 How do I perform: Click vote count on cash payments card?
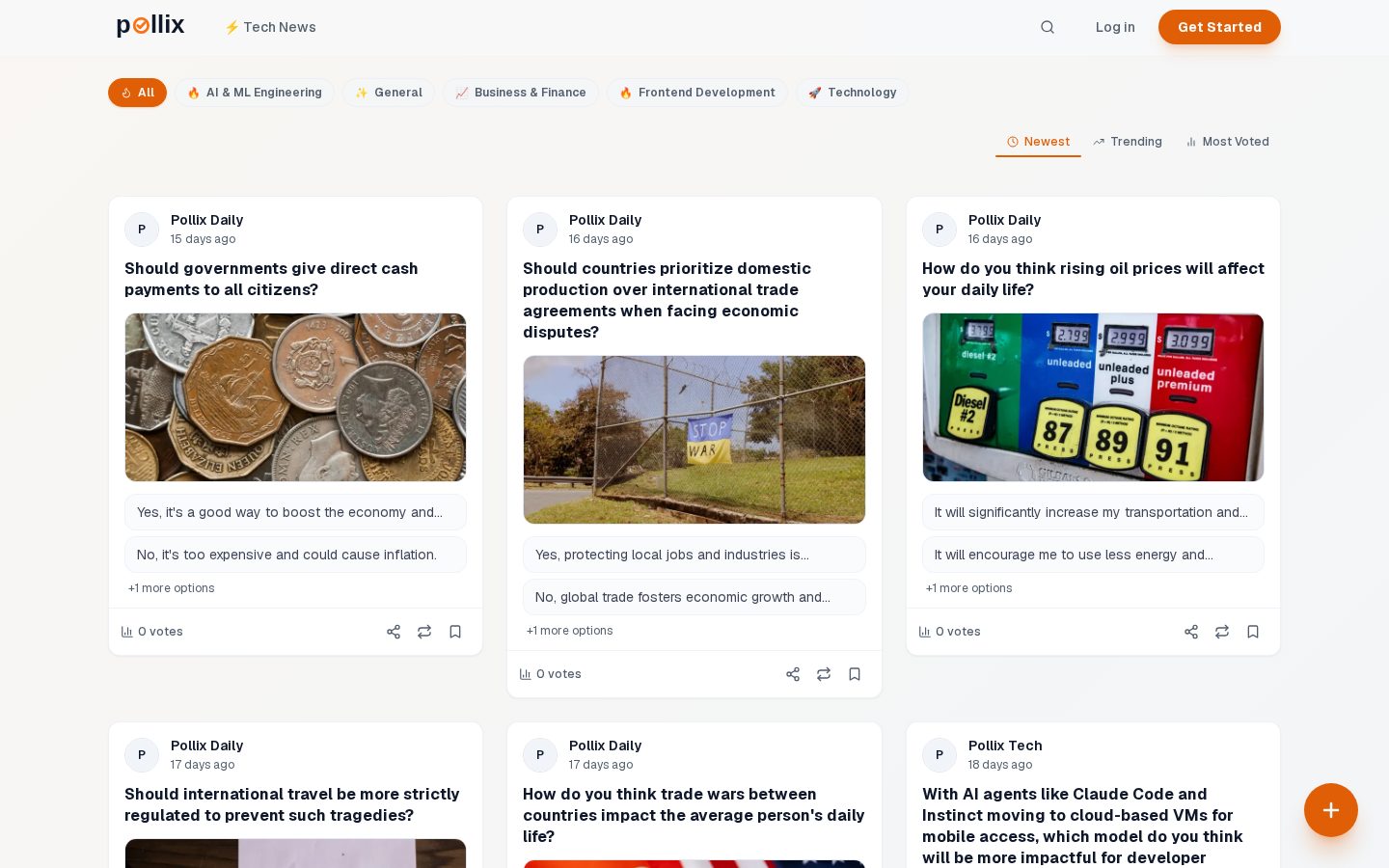pos(152,632)
